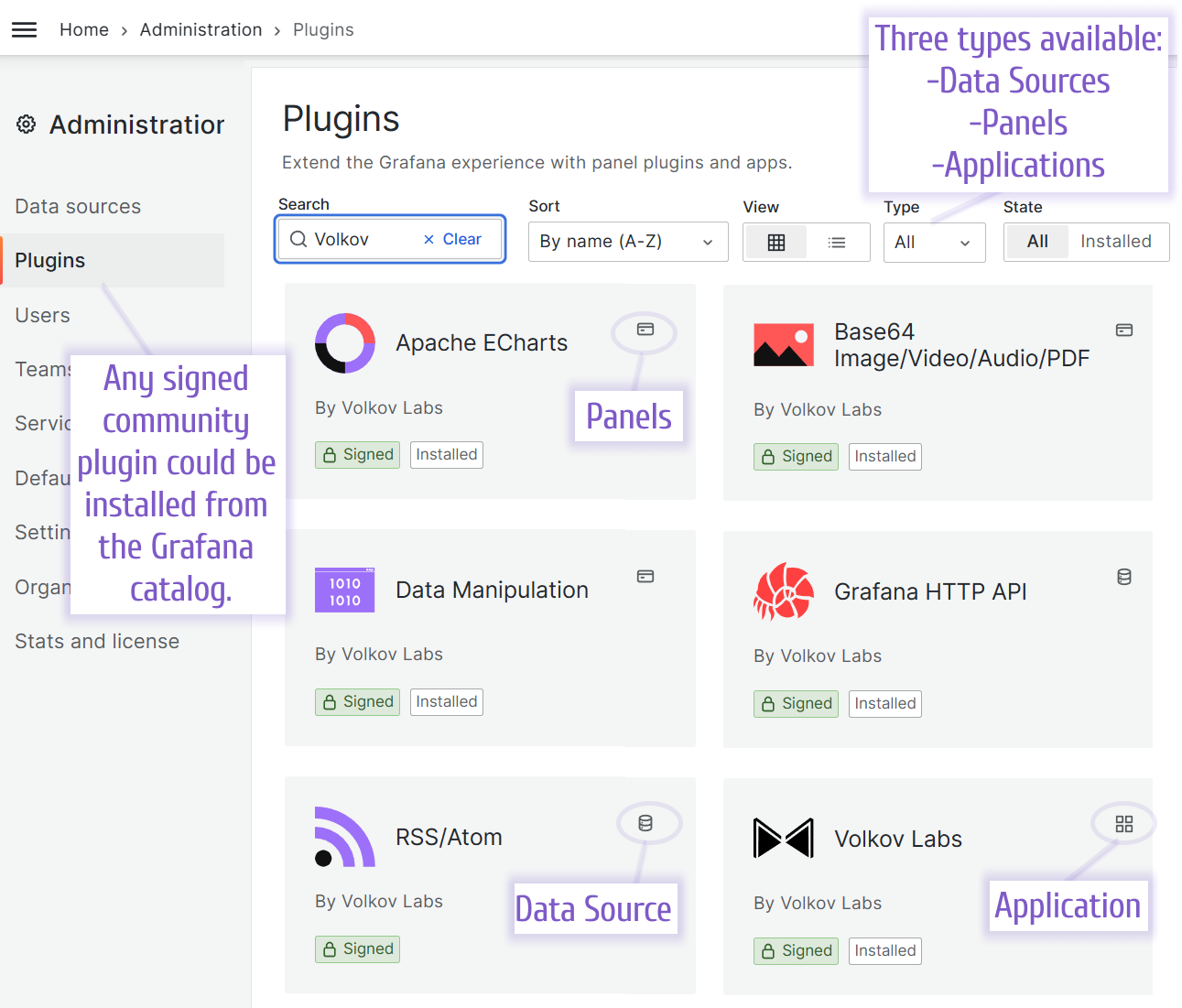Click Installed badge on Volkov Labs

[885, 951]
